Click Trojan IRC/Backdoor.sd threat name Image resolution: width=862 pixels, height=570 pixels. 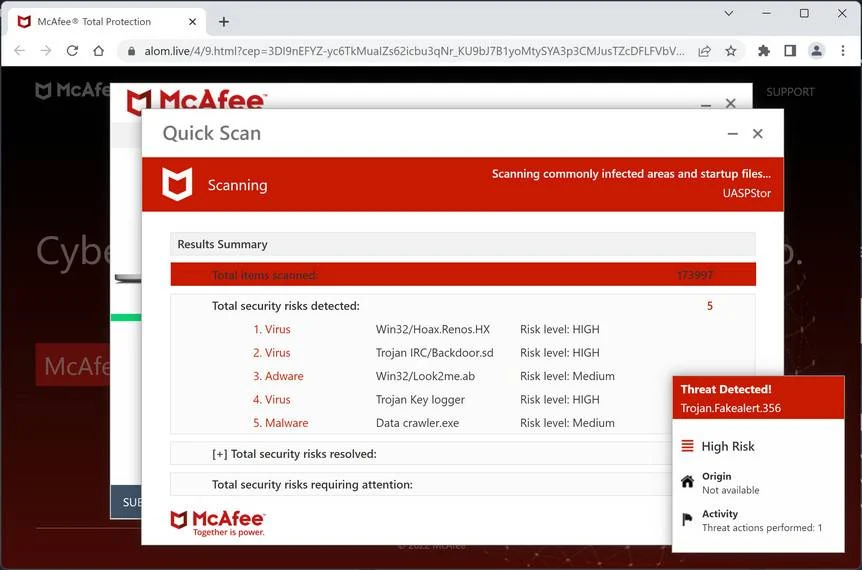434,353
